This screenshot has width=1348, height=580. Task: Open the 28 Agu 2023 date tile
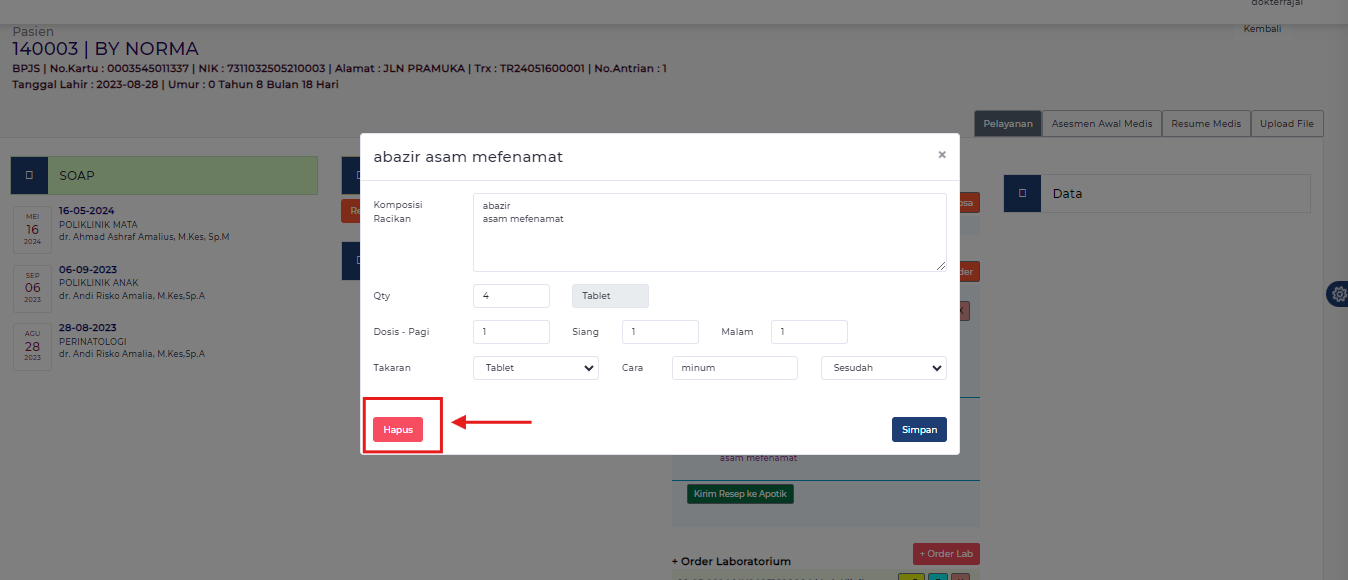pos(32,345)
